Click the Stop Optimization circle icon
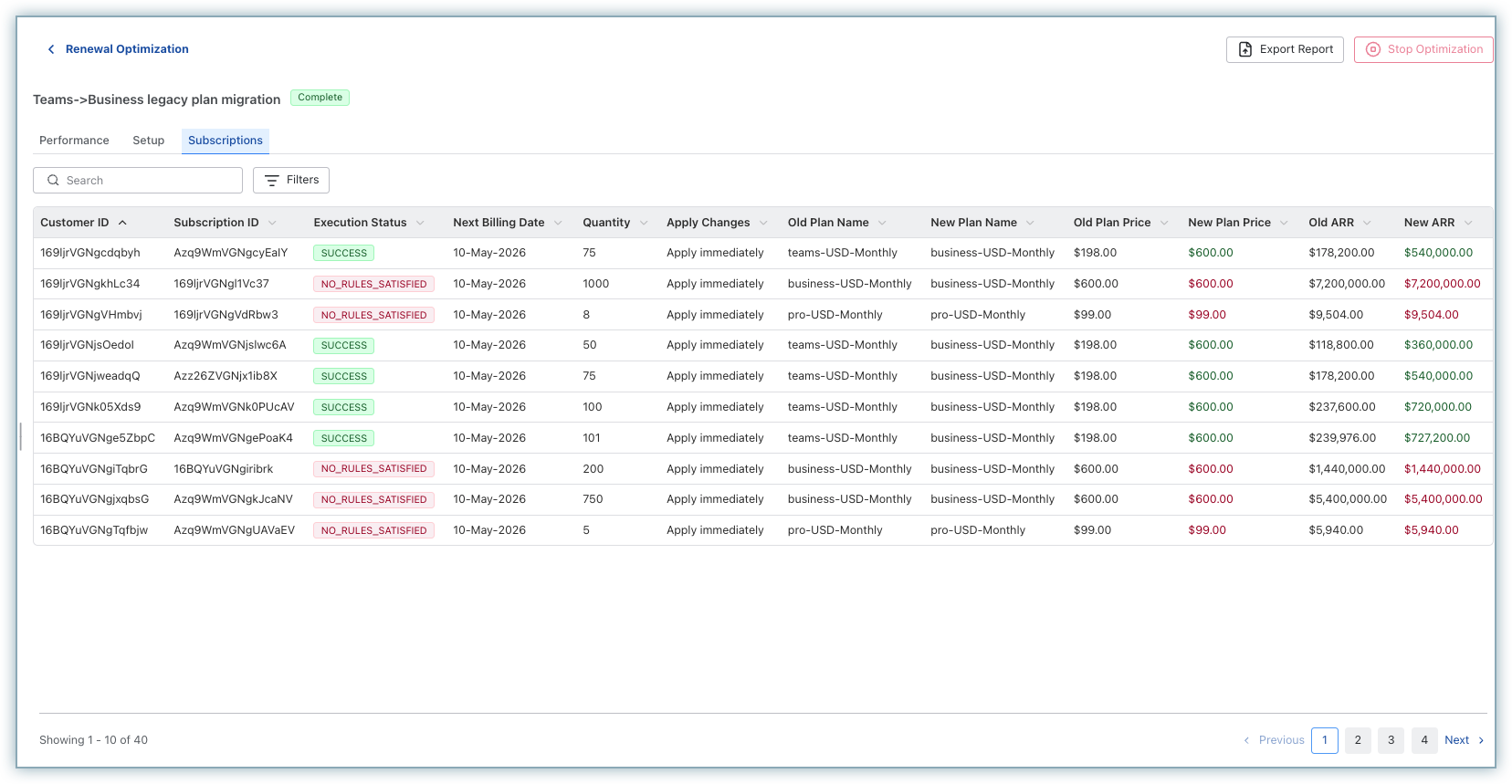The image size is (1512, 784). pyautogui.click(x=1373, y=49)
